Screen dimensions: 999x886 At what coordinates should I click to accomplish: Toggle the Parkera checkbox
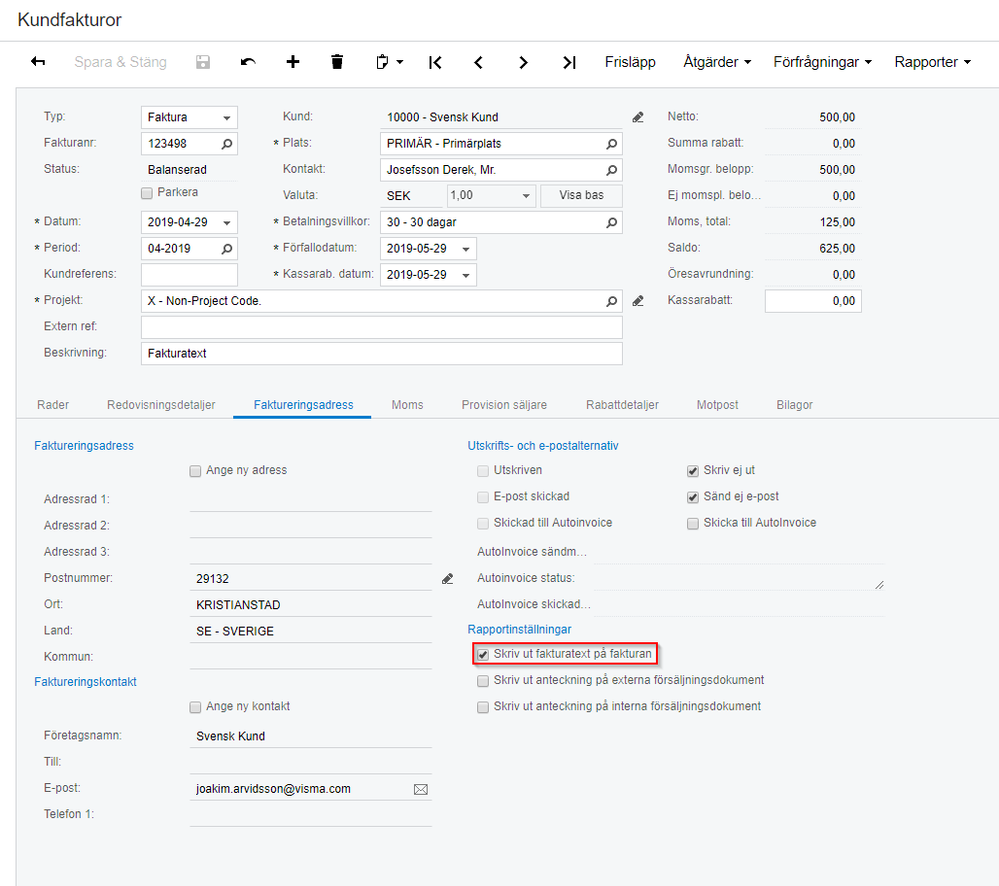click(147, 193)
